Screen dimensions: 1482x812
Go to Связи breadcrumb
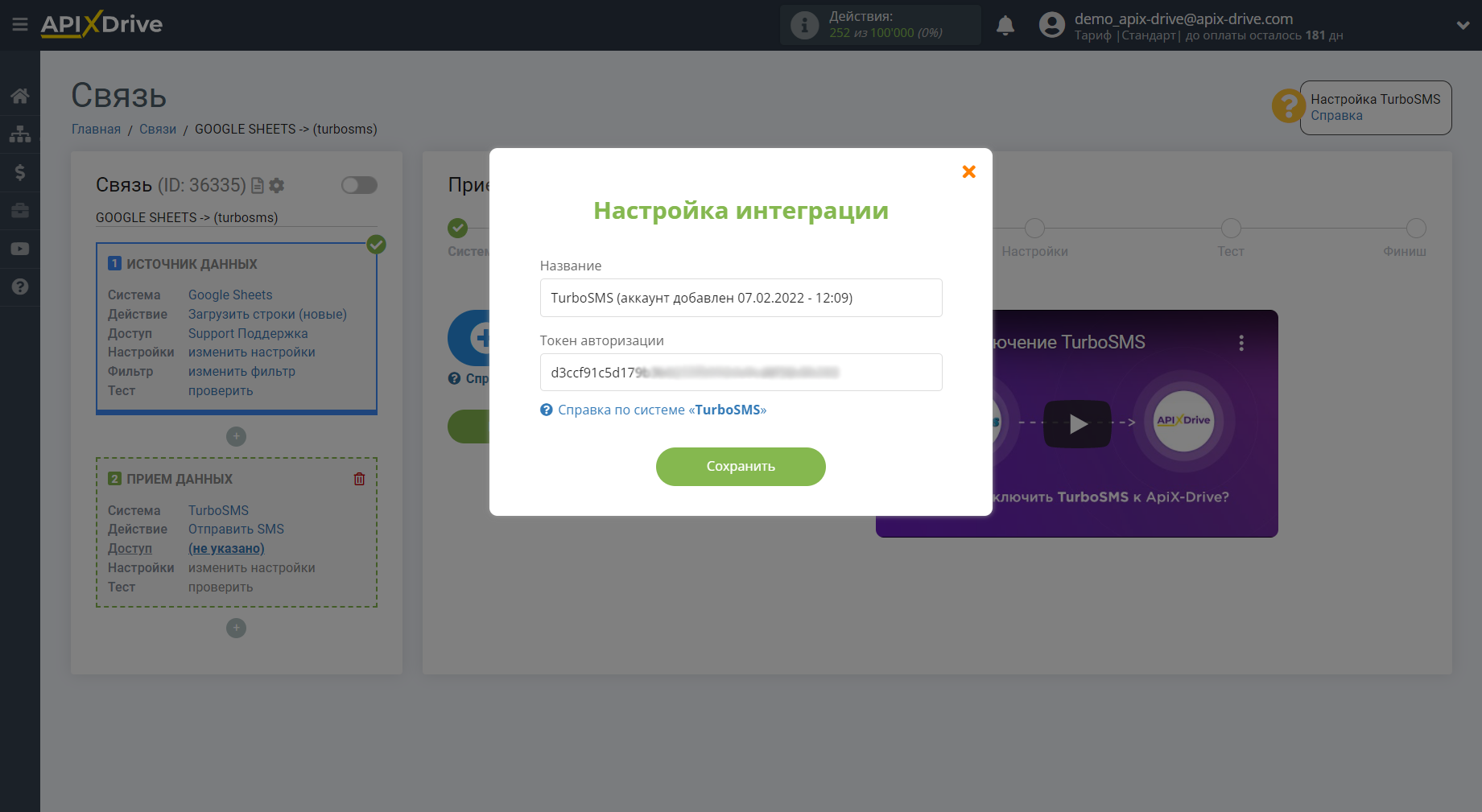pos(158,129)
